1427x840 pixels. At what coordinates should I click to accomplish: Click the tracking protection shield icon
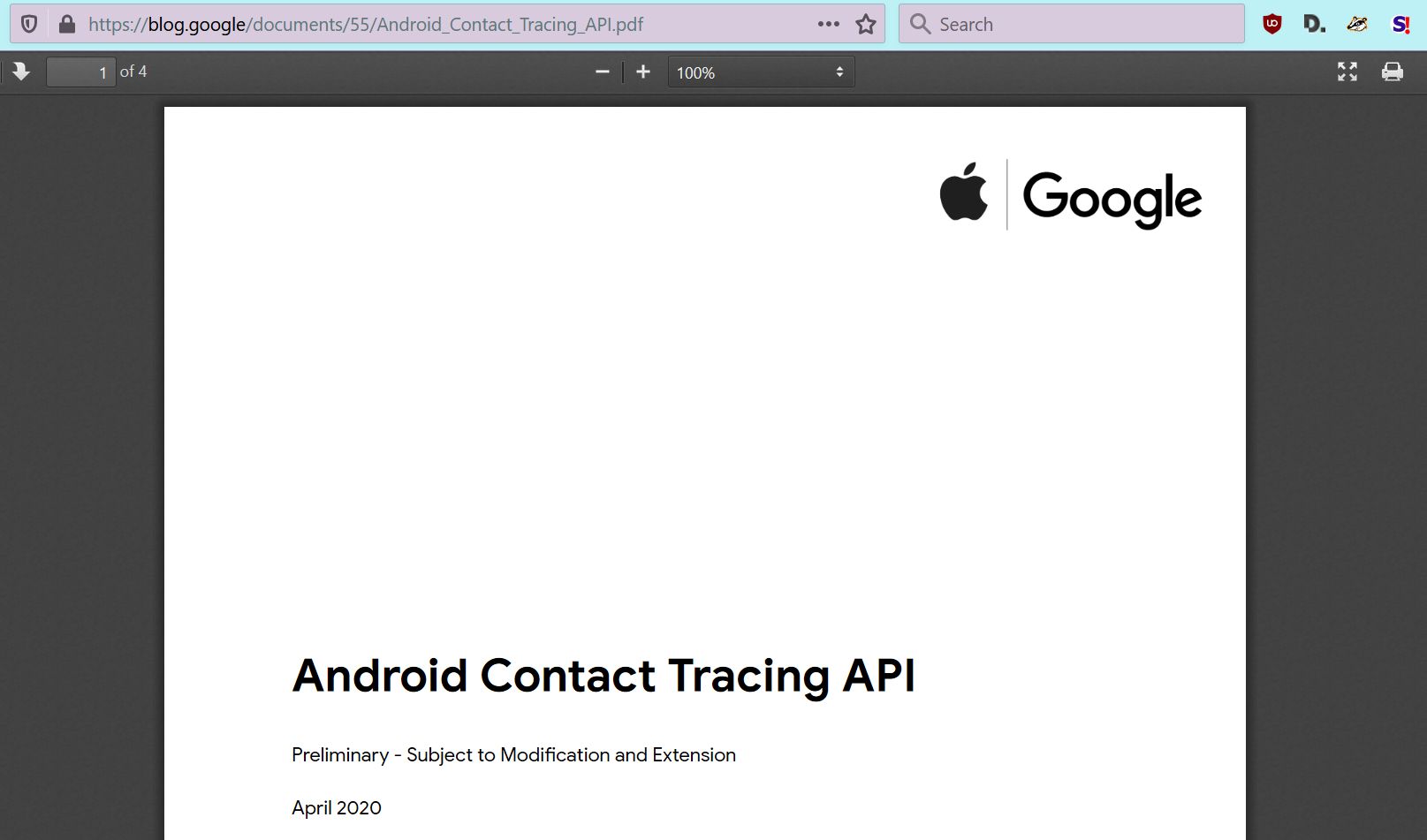coord(29,24)
